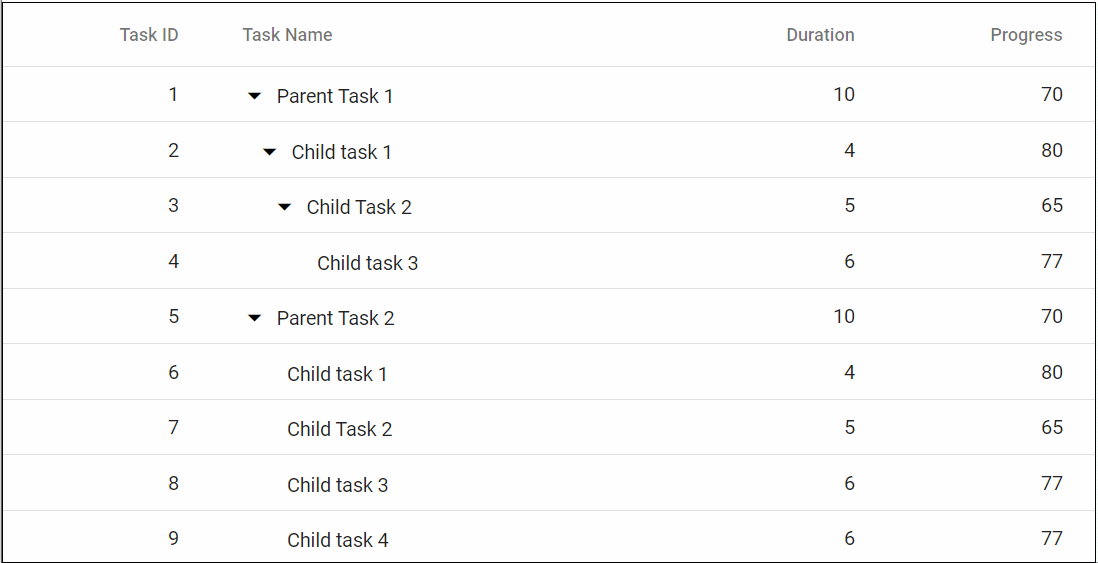
Task: Sort by the Task ID column header
Action: click(x=149, y=35)
